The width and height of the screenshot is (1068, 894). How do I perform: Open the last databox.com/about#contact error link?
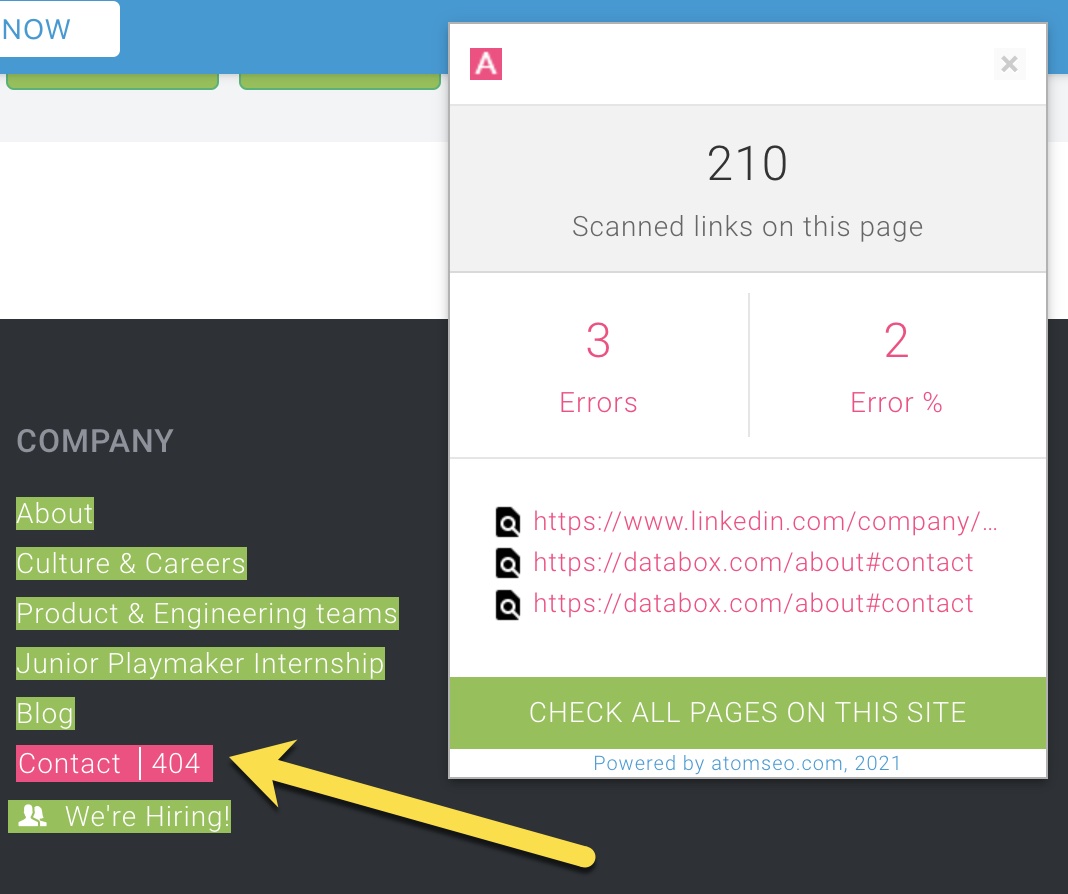753,604
